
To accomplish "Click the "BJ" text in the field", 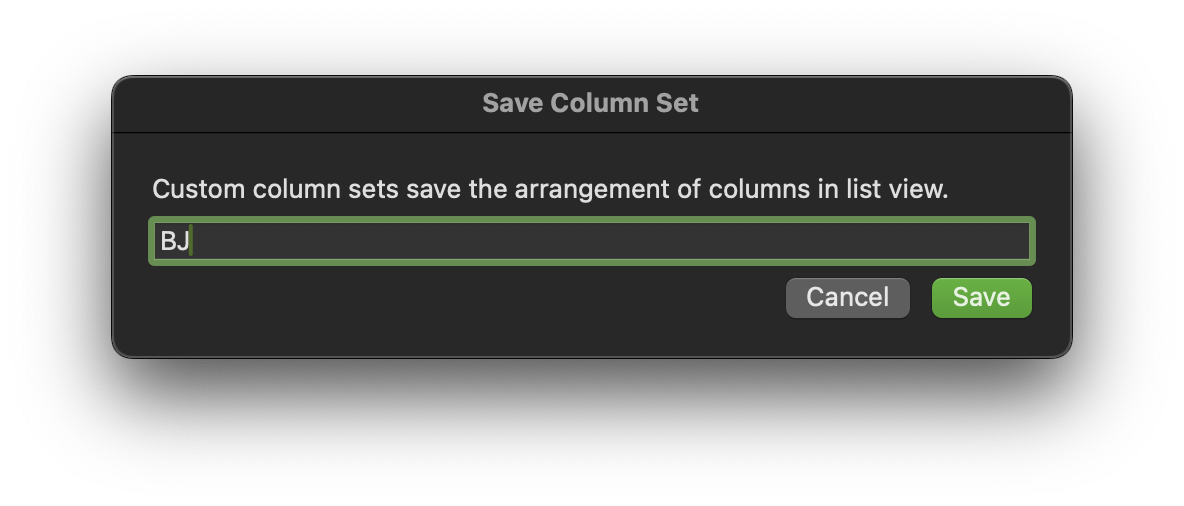I will pyautogui.click(x=175, y=242).
